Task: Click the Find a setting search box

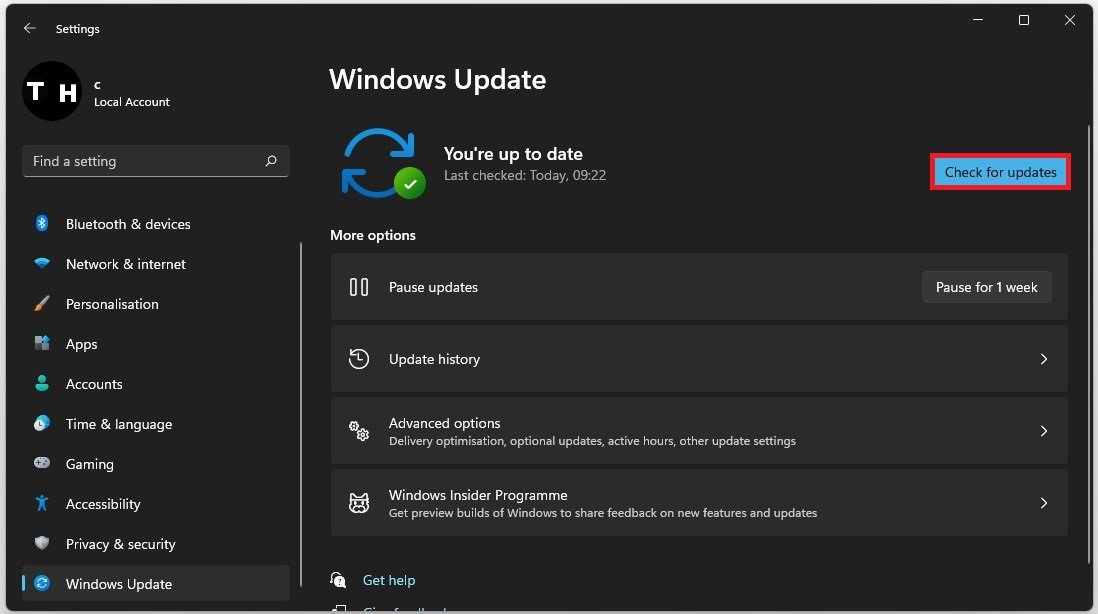Action: click(145, 161)
